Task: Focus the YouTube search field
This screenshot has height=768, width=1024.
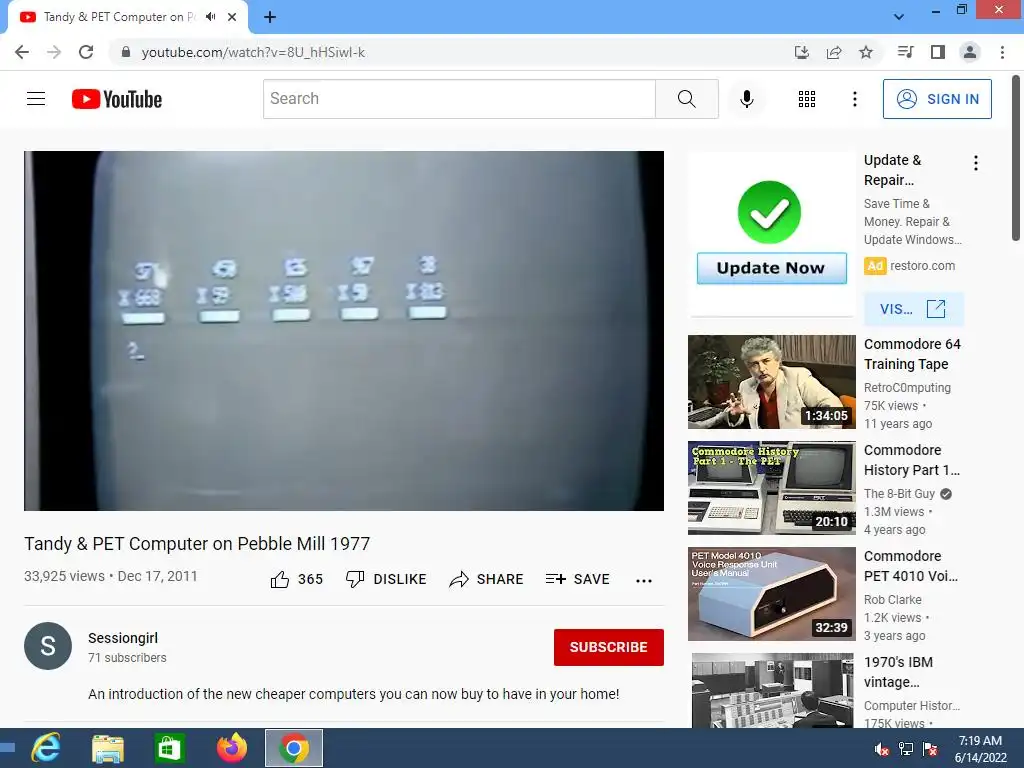Action: pos(459,99)
